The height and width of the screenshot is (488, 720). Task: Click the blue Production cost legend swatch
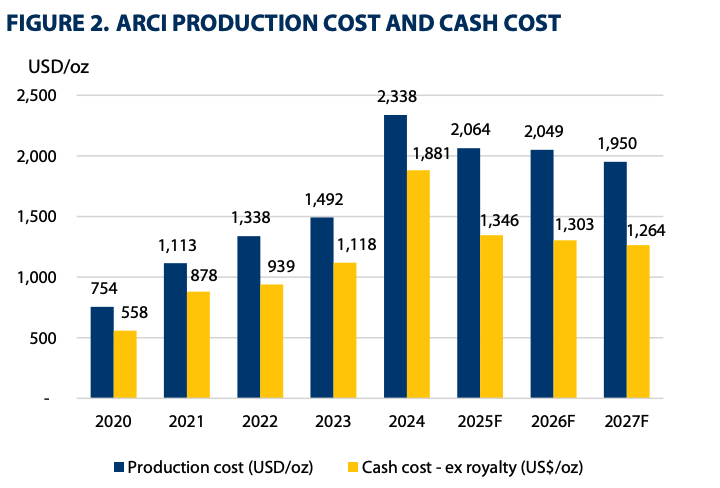[119, 467]
